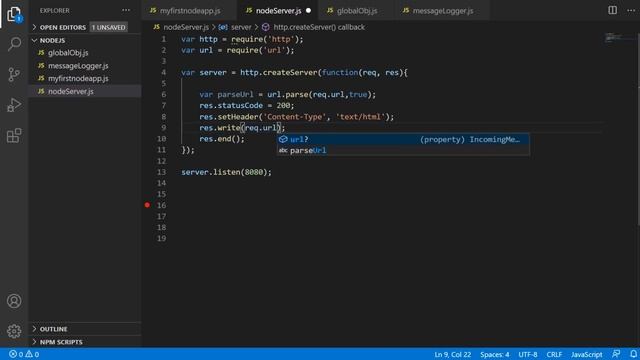Click the EXPLORER panel title
This screenshot has height=360, width=640.
click(x=55, y=10)
